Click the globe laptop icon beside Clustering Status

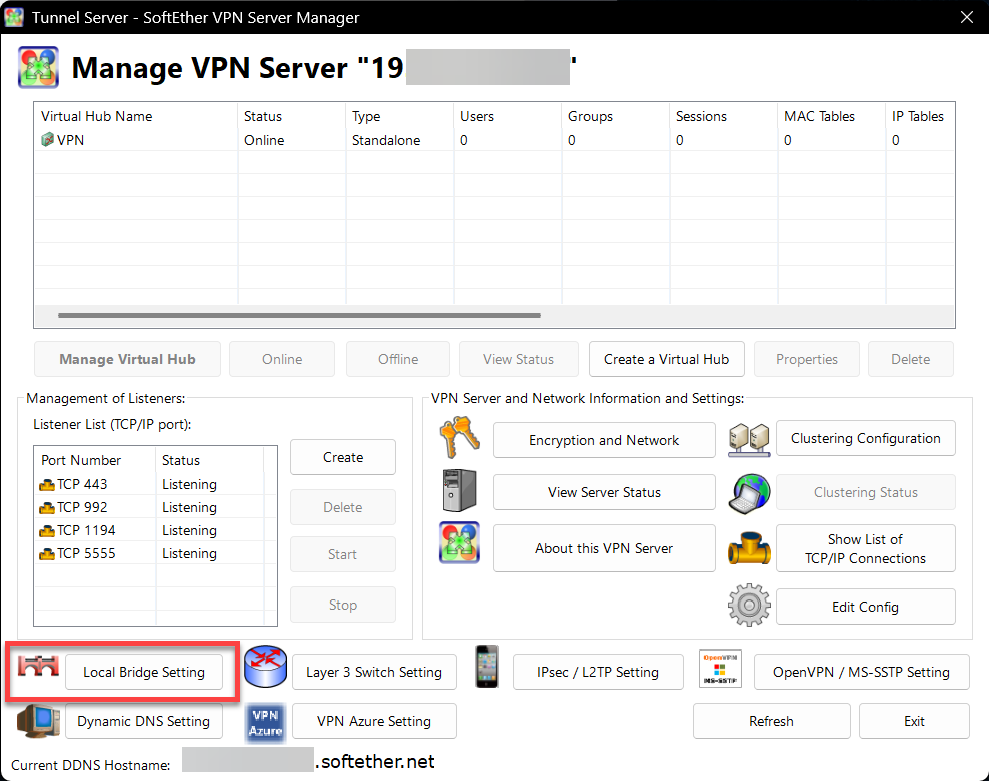tap(749, 493)
